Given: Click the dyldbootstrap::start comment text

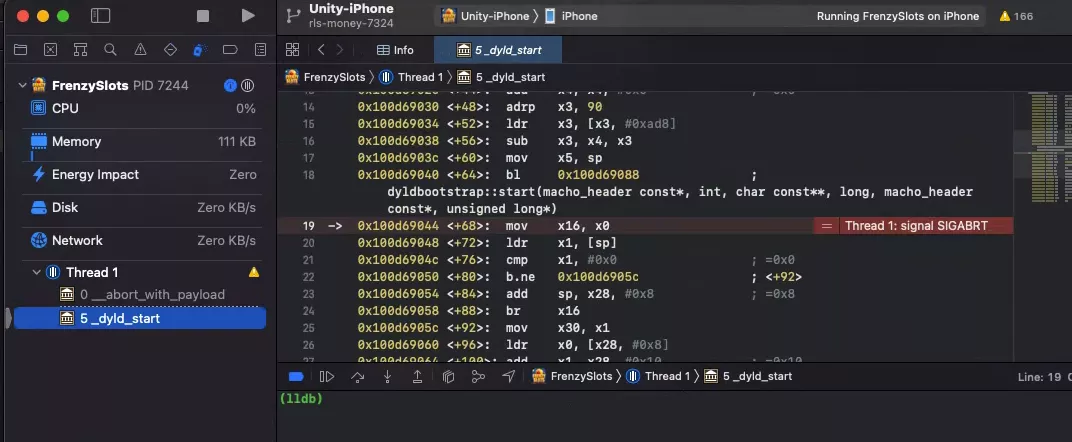Looking at the screenshot, I should tap(680, 200).
